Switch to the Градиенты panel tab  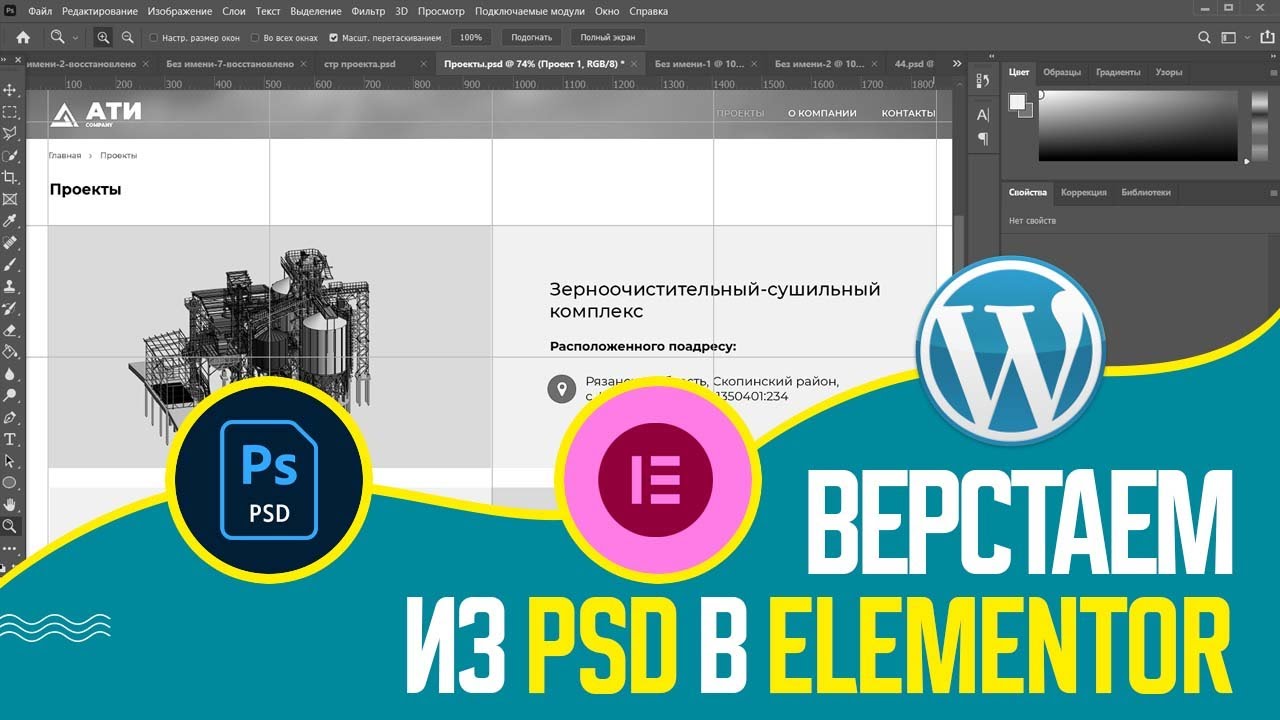coord(1117,73)
